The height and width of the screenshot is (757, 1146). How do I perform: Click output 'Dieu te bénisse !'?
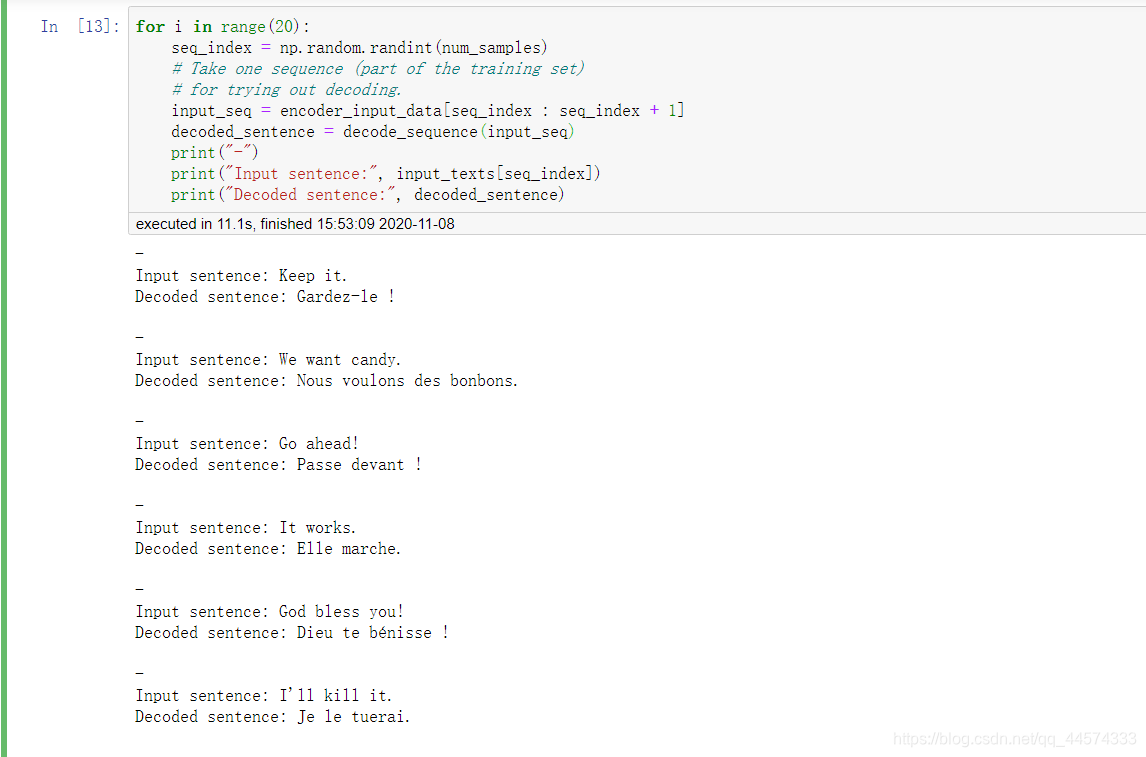pyautogui.click(x=373, y=633)
